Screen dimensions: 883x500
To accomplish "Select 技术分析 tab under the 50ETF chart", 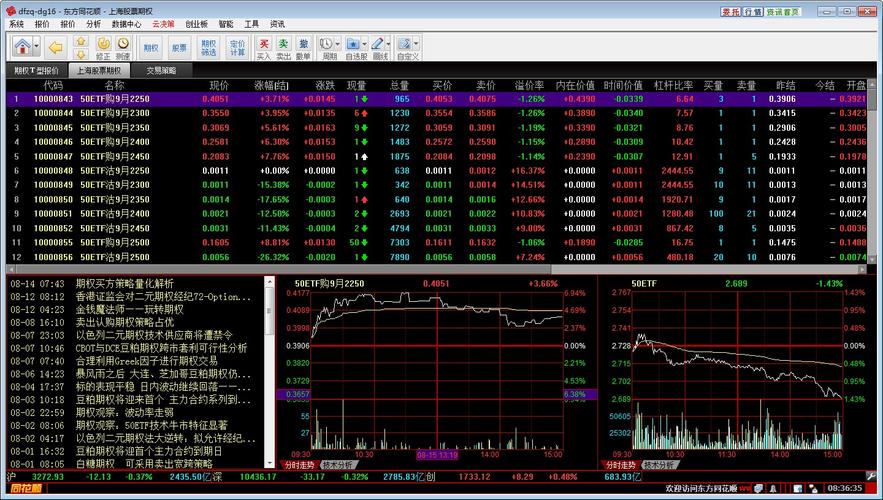I will 659,465.
